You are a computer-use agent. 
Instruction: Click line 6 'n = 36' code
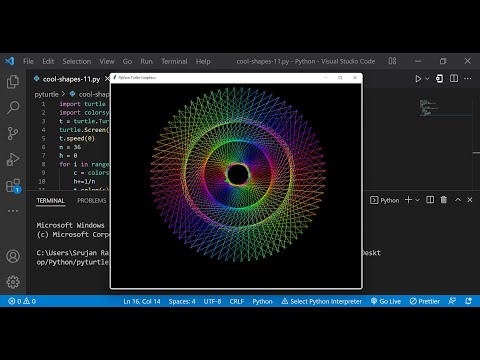(x=70, y=147)
